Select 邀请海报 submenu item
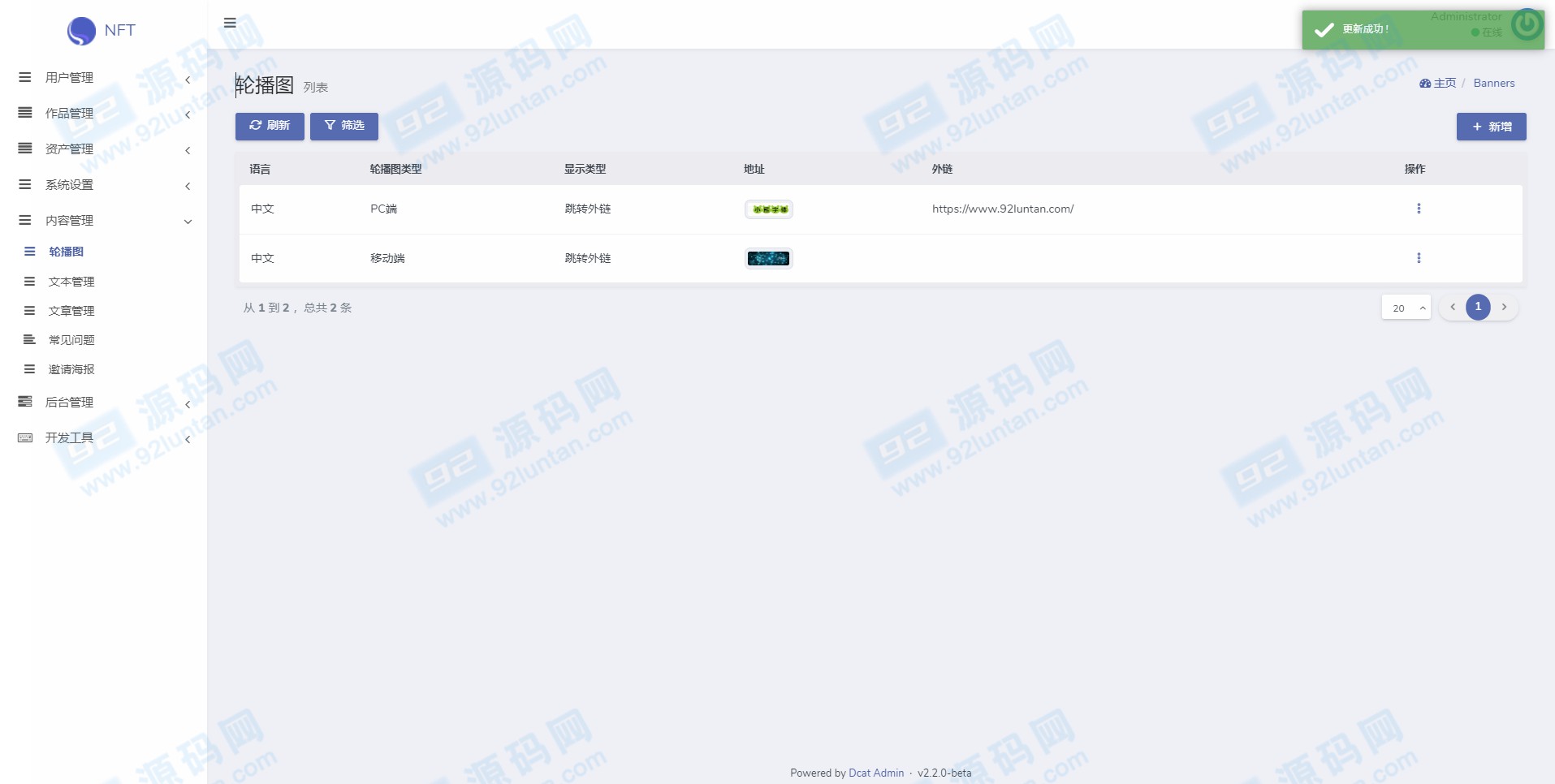Screen dimensions: 1555x784 104,369
